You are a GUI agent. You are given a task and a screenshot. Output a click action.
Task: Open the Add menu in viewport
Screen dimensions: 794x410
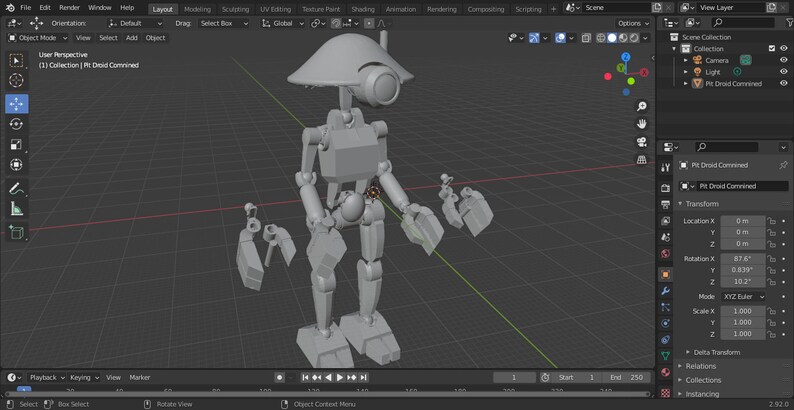tap(132, 38)
